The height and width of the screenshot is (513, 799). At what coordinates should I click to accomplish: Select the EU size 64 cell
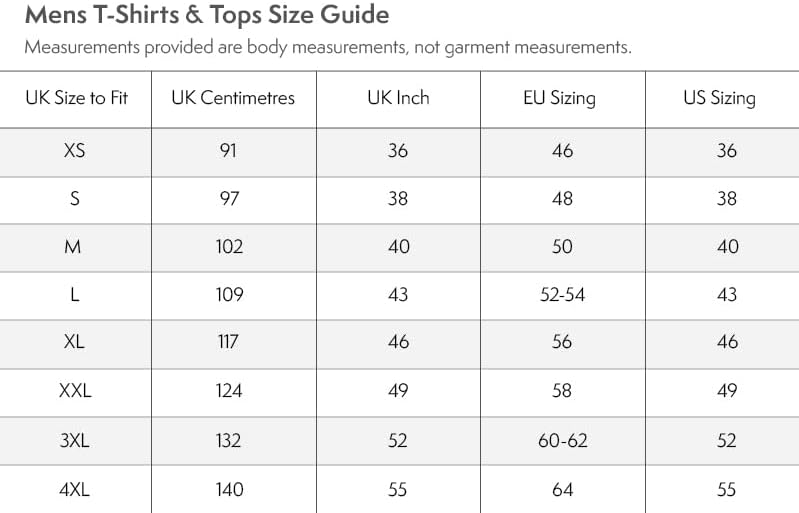pyautogui.click(x=562, y=490)
